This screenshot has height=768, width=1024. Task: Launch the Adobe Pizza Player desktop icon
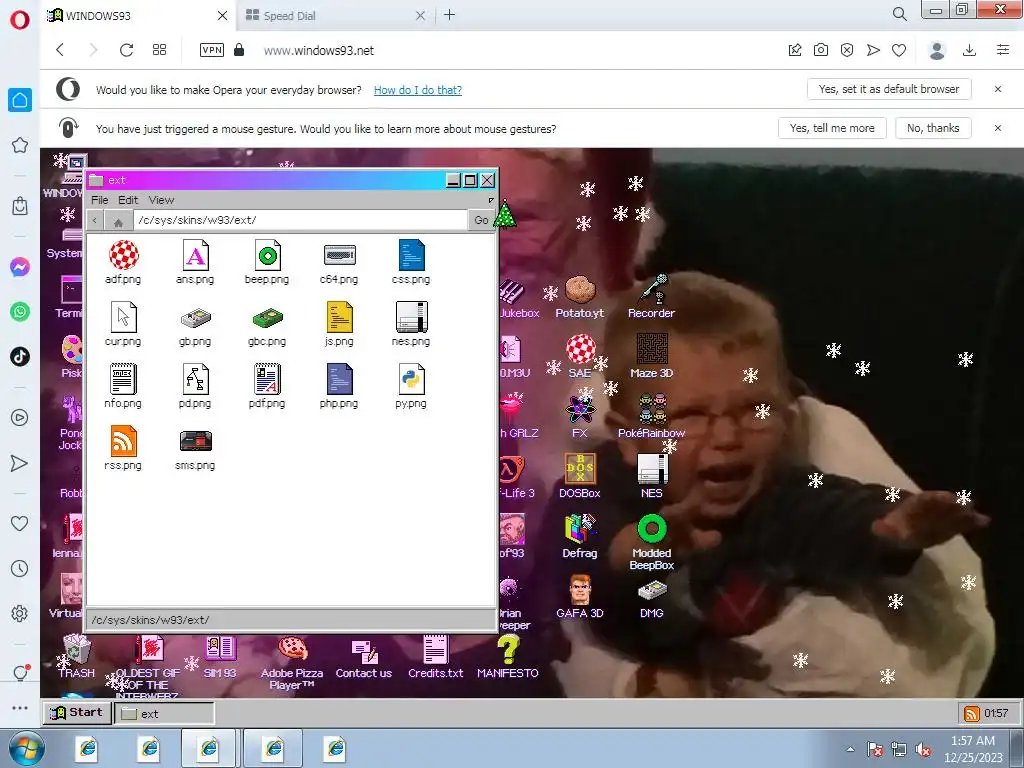291,650
